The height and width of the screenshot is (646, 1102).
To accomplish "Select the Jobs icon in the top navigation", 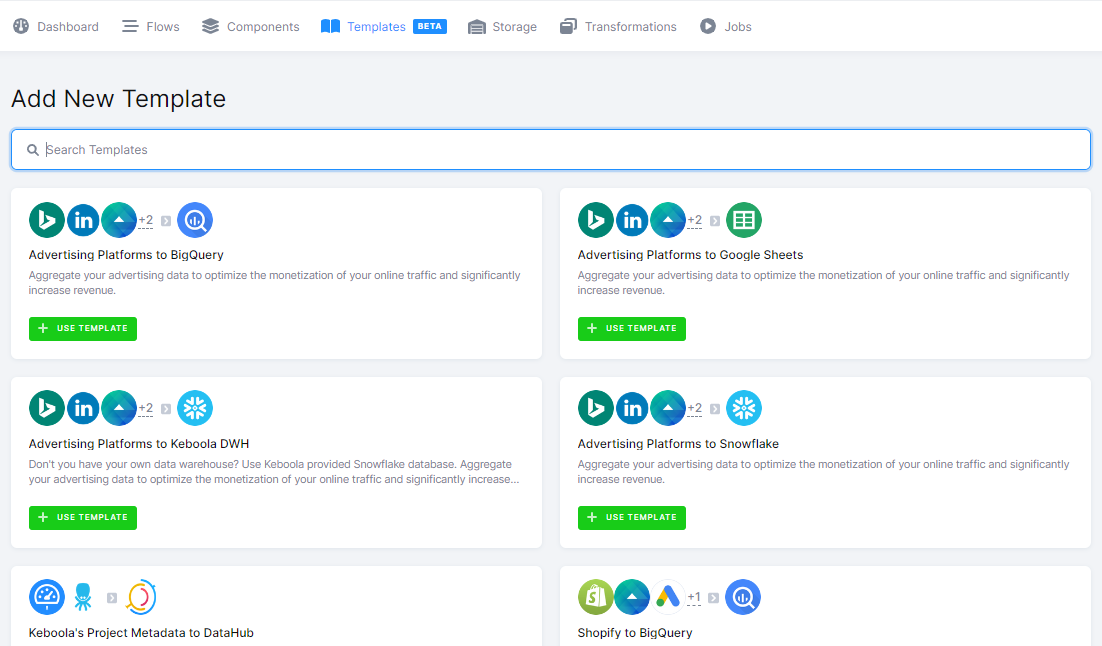I will (709, 26).
